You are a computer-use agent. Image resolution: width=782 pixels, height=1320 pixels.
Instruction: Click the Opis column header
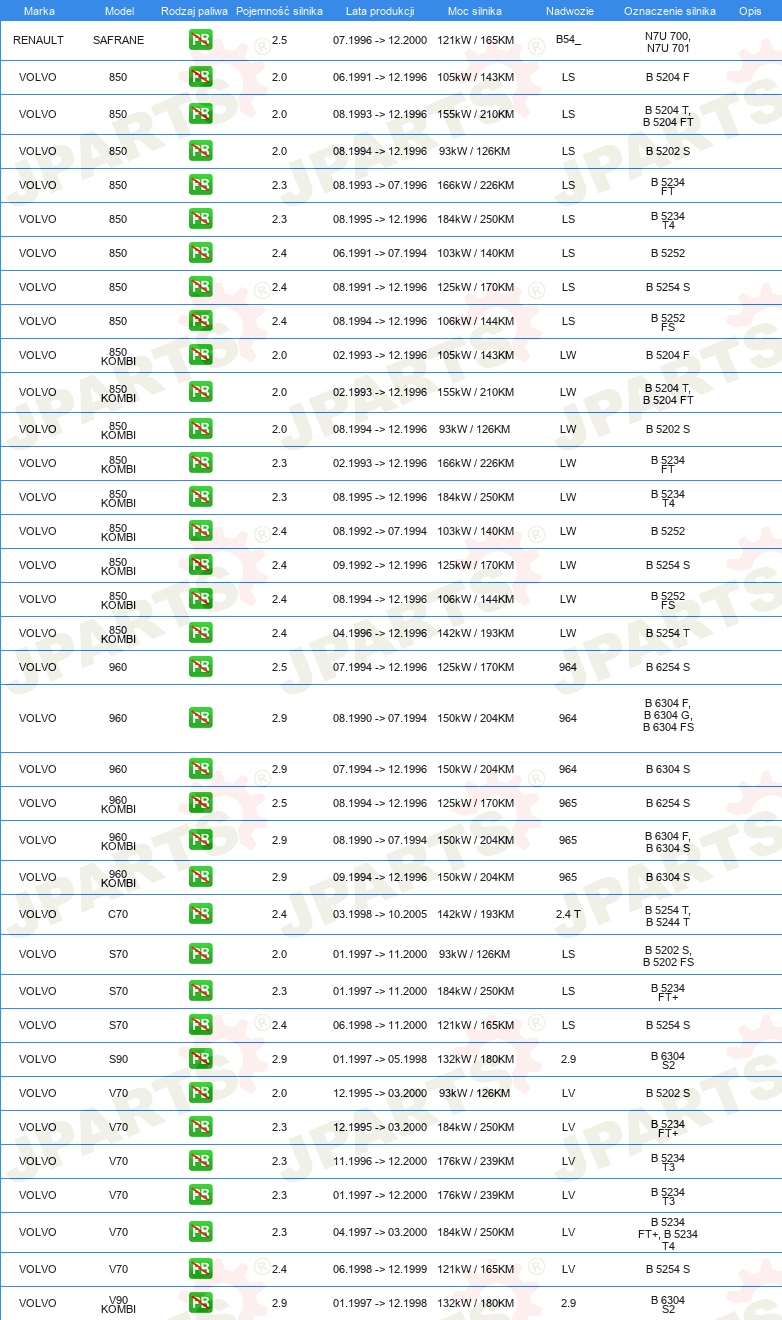pos(750,10)
